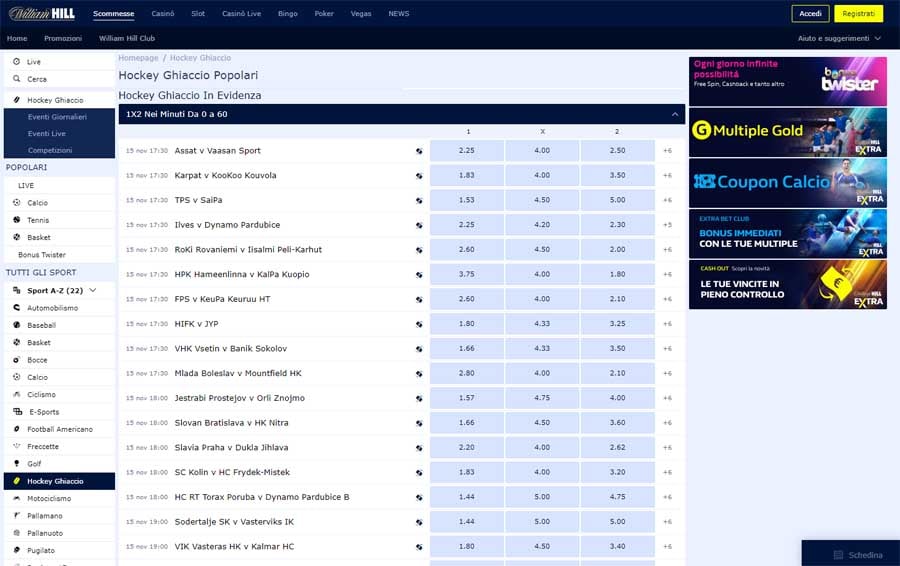
Task: Show +6 more markets for HIFK v JYP
Action: click(x=668, y=324)
